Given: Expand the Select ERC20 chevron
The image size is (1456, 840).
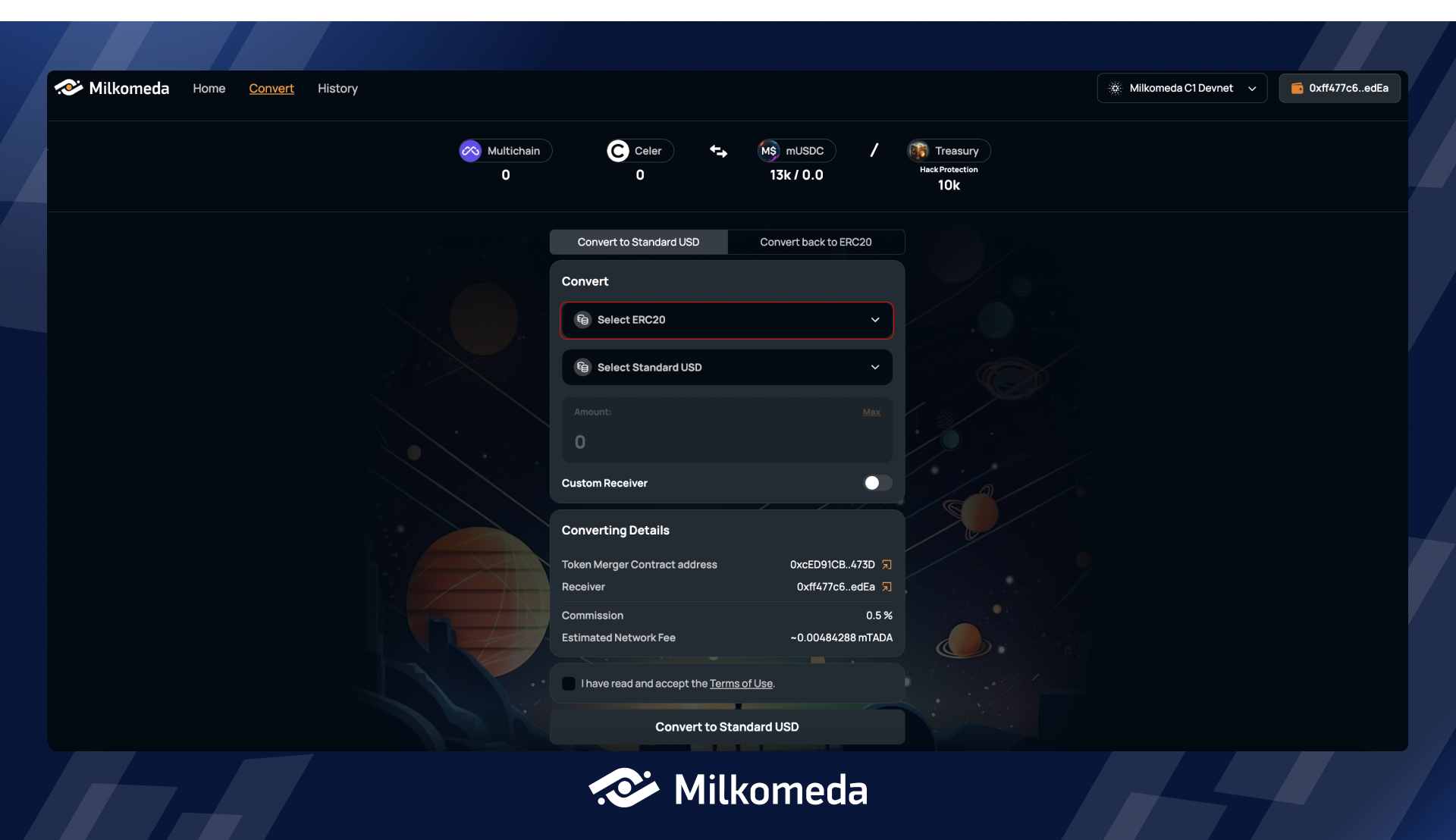Looking at the screenshot, I should [875, 320].
